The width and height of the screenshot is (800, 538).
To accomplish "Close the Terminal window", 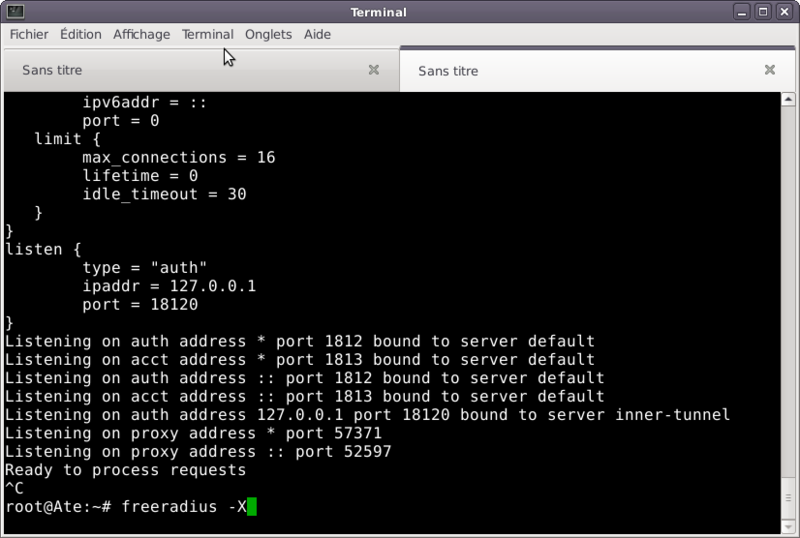I will click(784, 12).
